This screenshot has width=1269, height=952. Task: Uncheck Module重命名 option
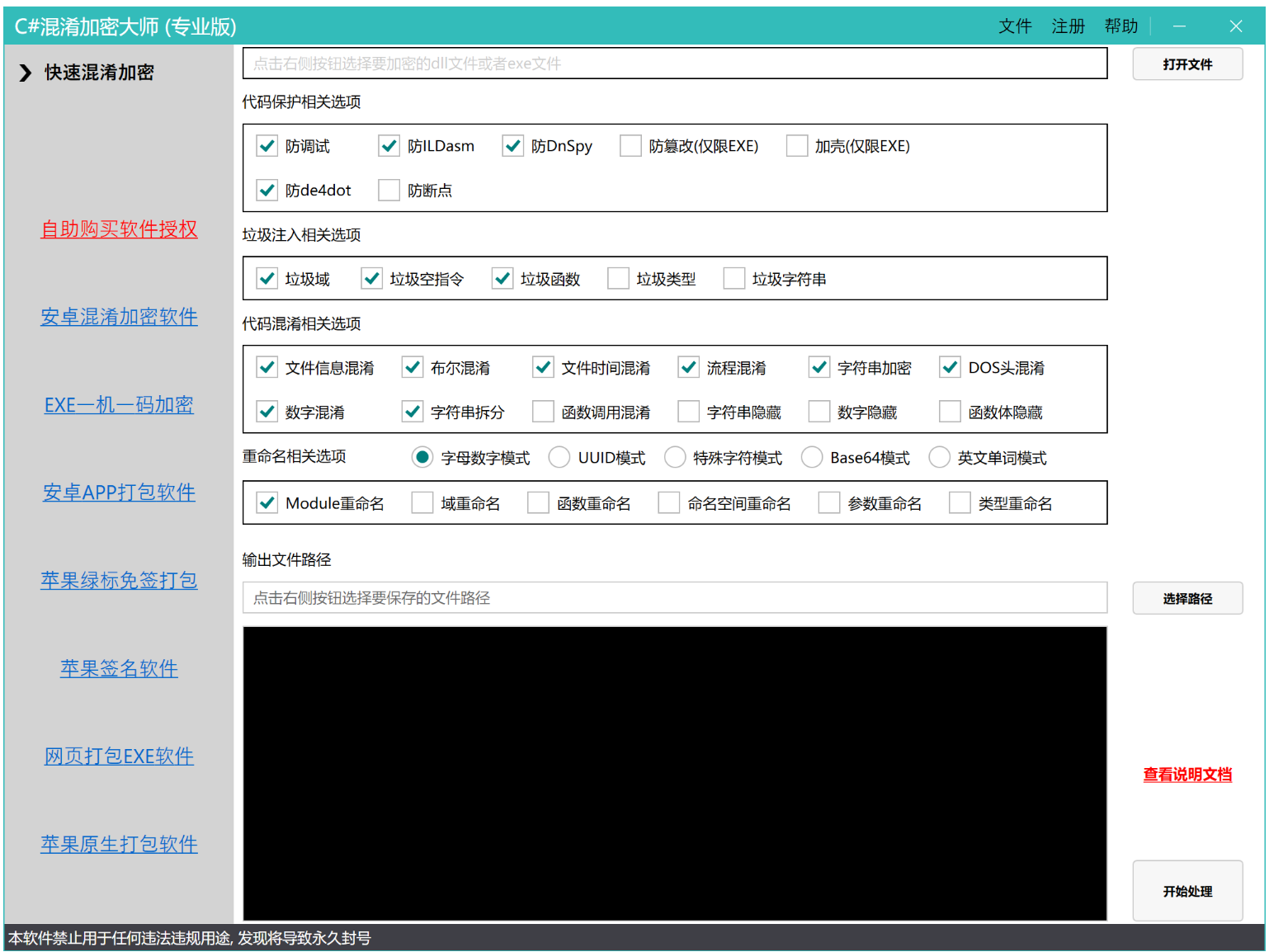pos(267,502)
